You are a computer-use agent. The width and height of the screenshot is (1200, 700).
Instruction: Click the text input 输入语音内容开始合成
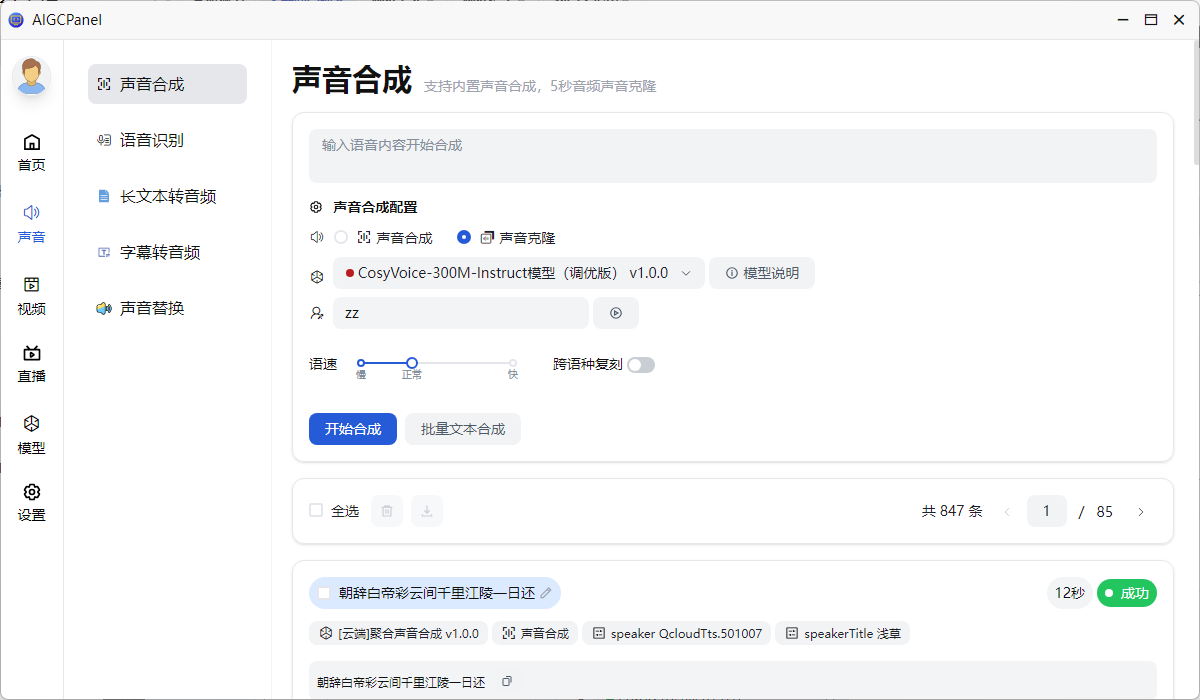pos(732,156)
